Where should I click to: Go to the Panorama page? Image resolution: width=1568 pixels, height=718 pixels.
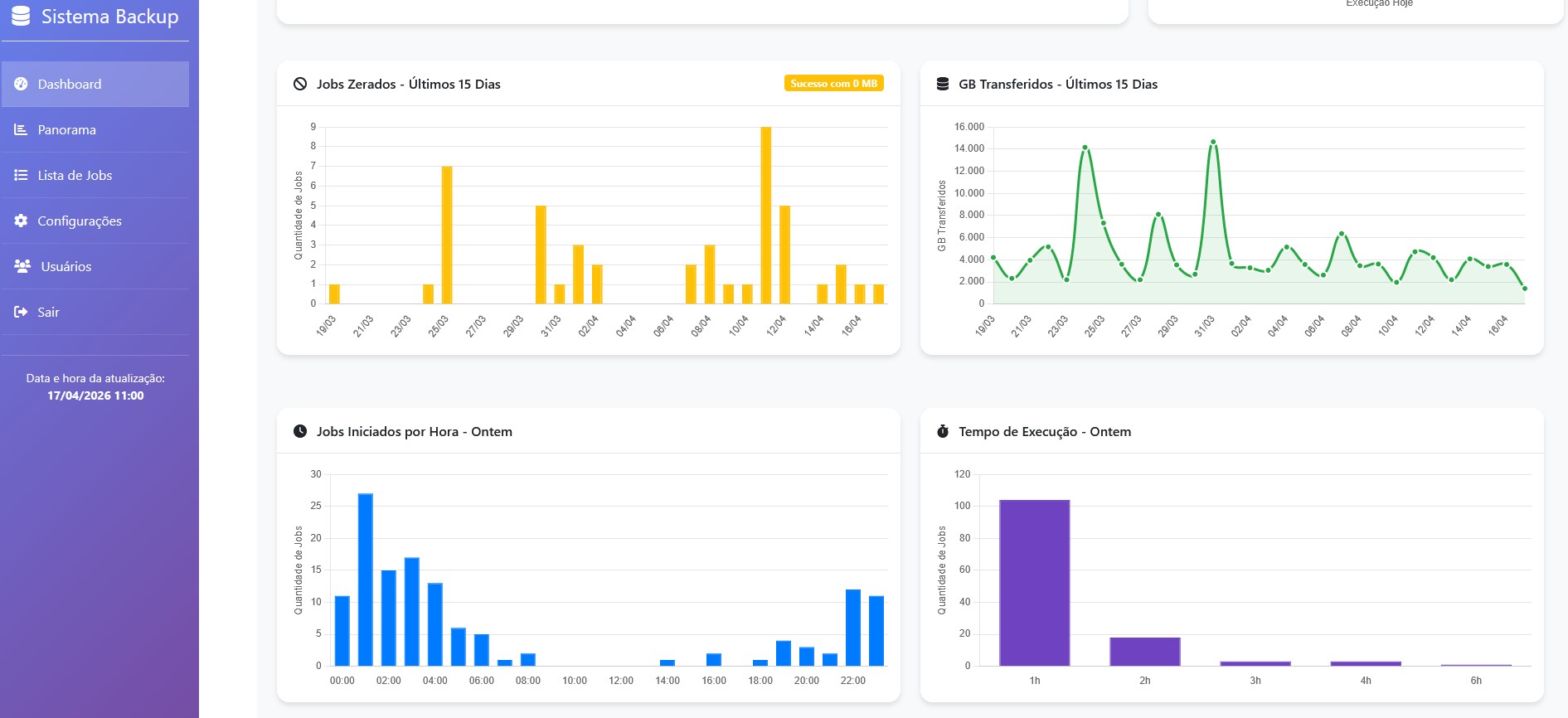pyautogui.click(x=95, y=129)
